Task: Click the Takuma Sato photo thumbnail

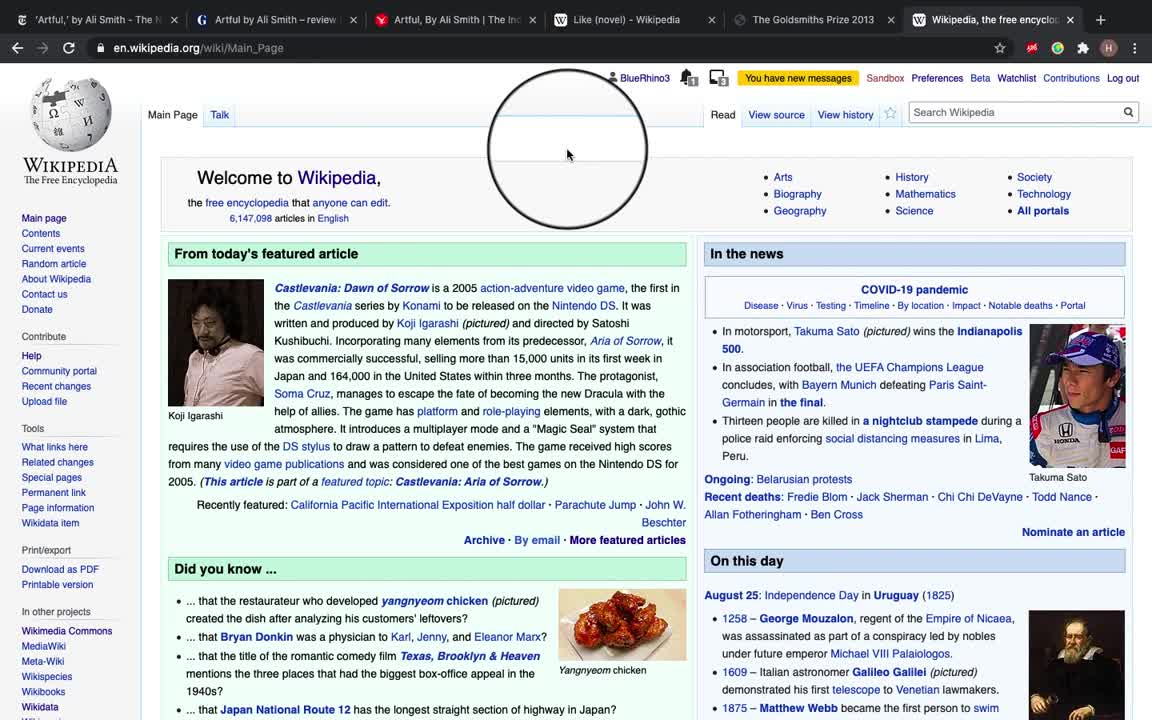Action: point(1077,396)
